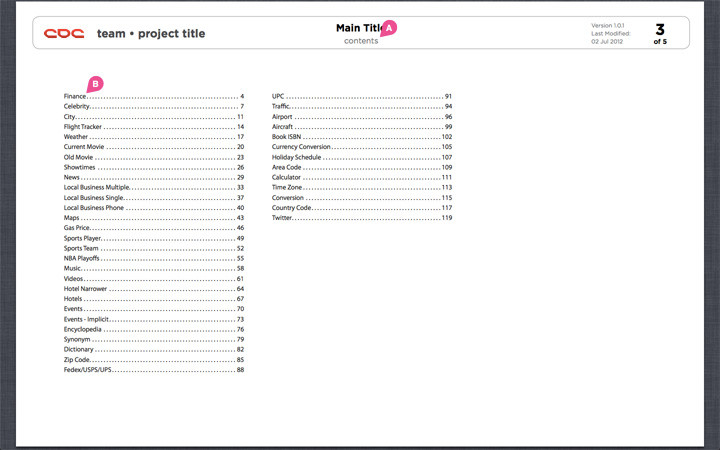This screenshot has height=450, width=720.
Task: Click the page number 3 of 5
Action: (x=660, y=34)
